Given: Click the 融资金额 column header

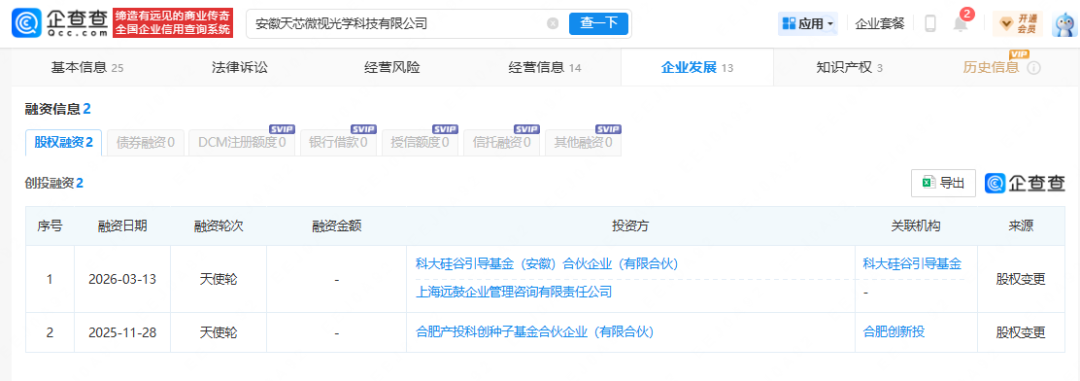Looking at the screenshot, I should (337, 226).
